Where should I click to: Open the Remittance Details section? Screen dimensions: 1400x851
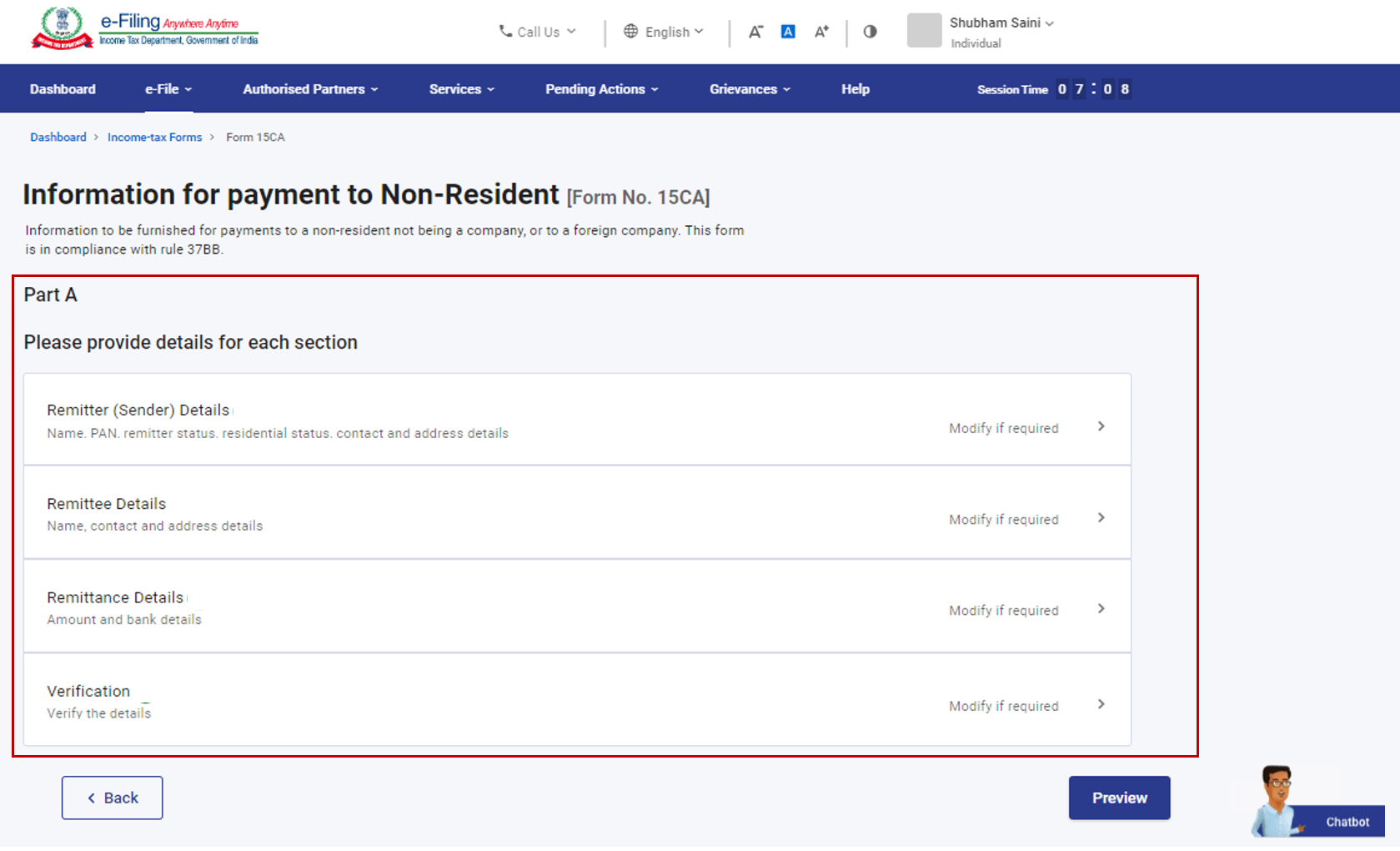click(577, 607)
